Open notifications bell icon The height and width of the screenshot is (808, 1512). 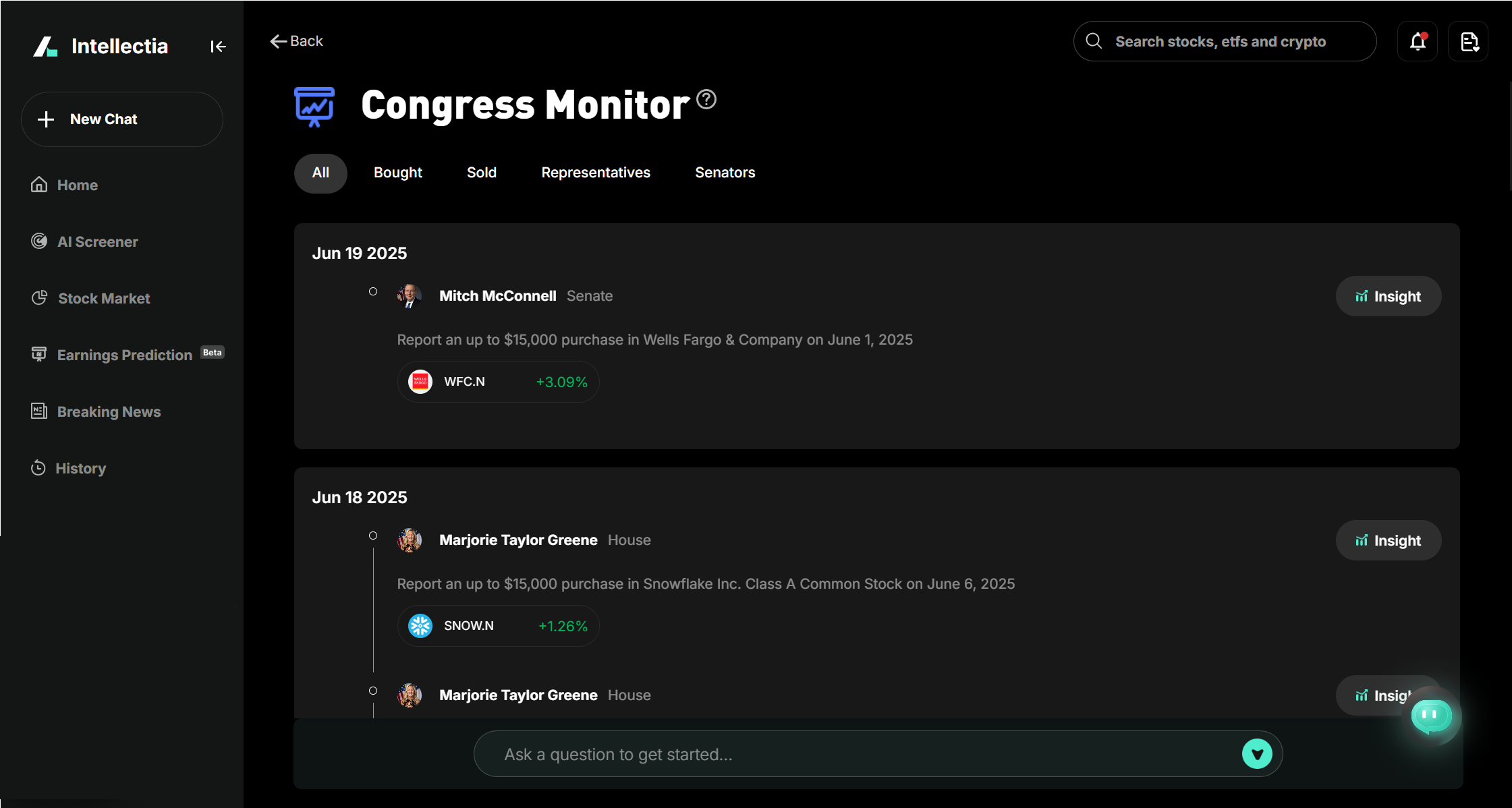1418,42
